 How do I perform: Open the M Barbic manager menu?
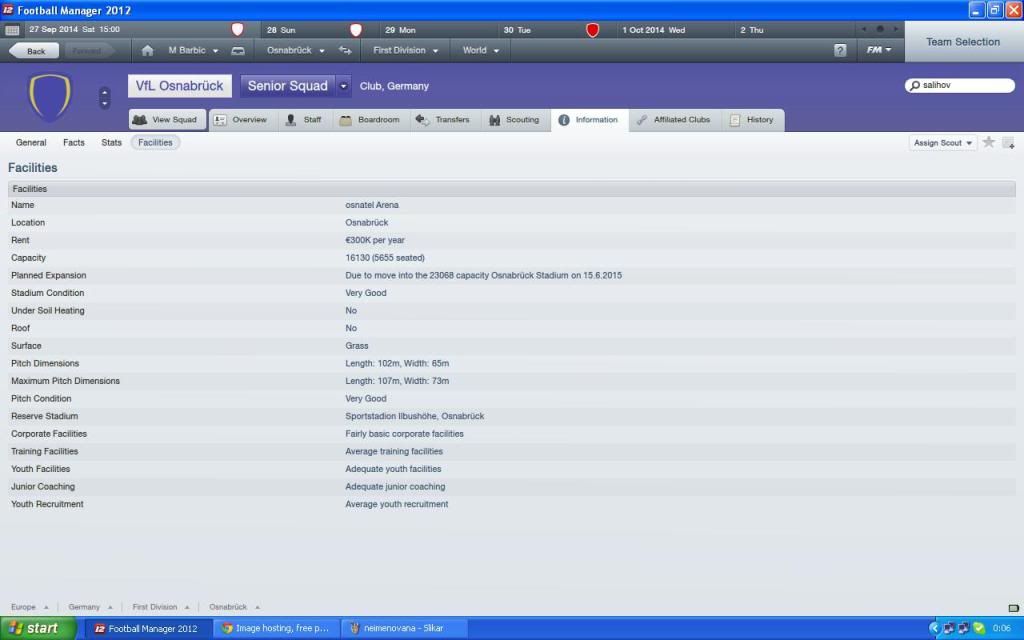tap(193, 50)
